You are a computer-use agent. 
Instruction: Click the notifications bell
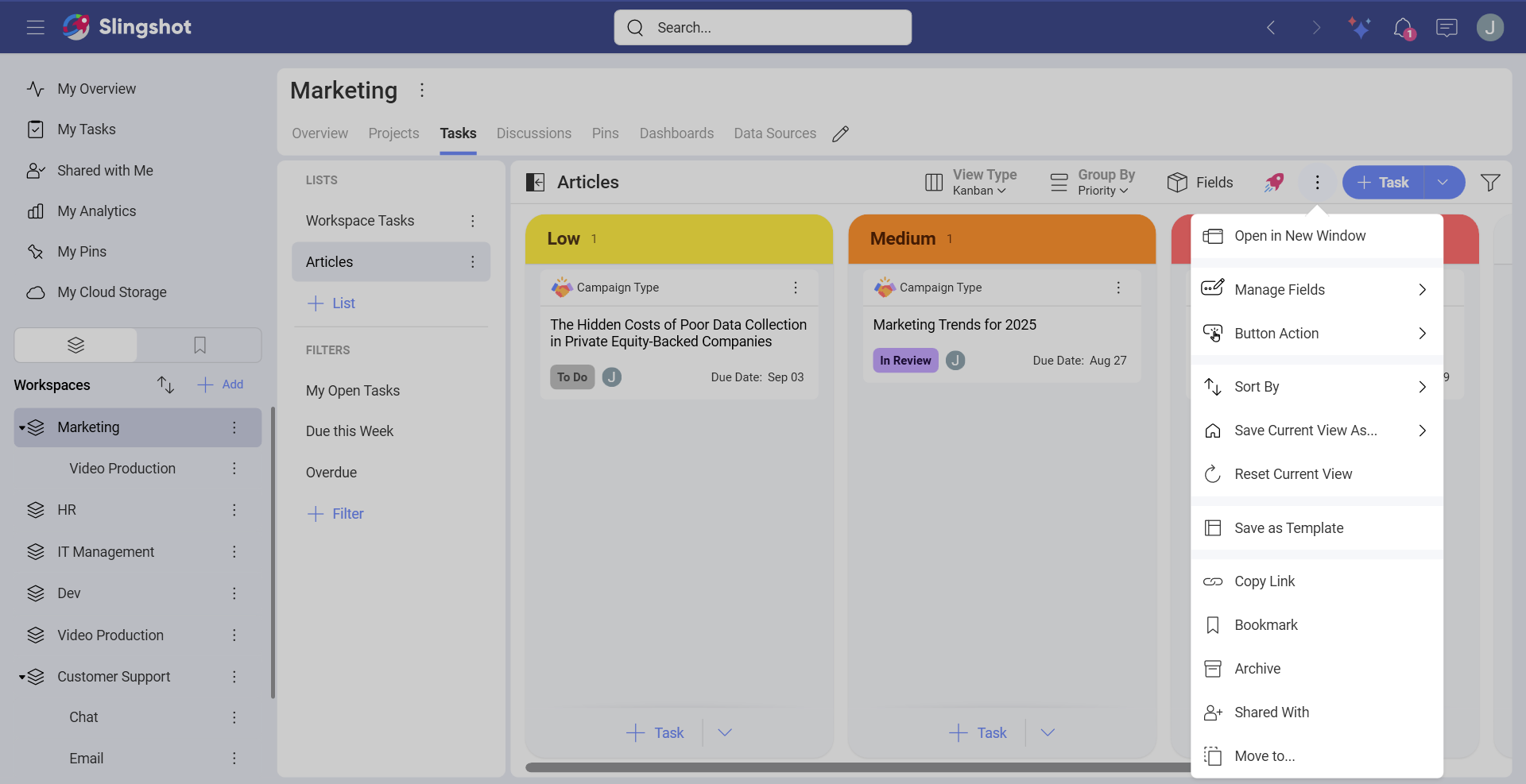point(1404,28)
